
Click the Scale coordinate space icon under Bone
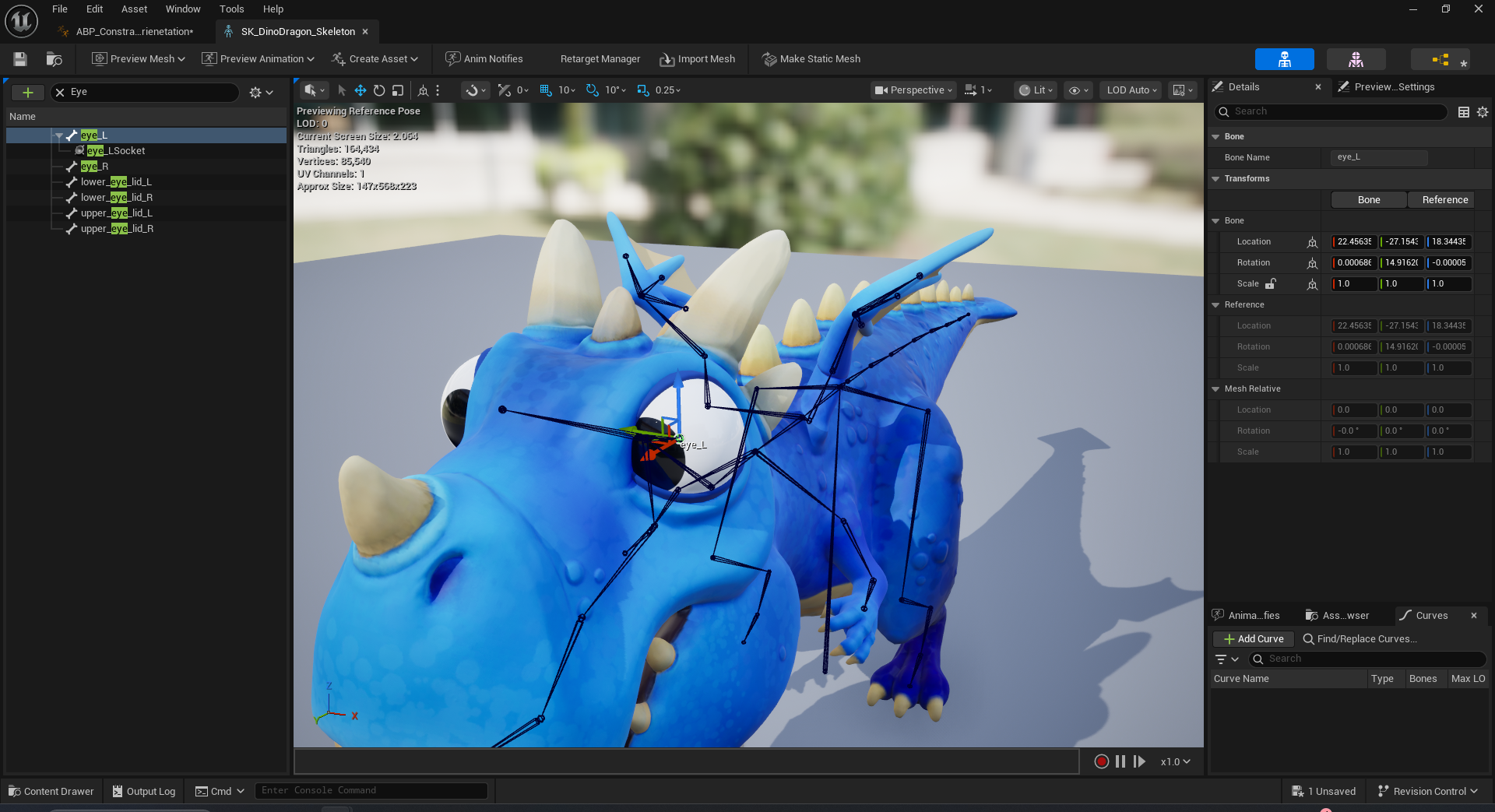pyautogui.click(x=1312, y=284)
